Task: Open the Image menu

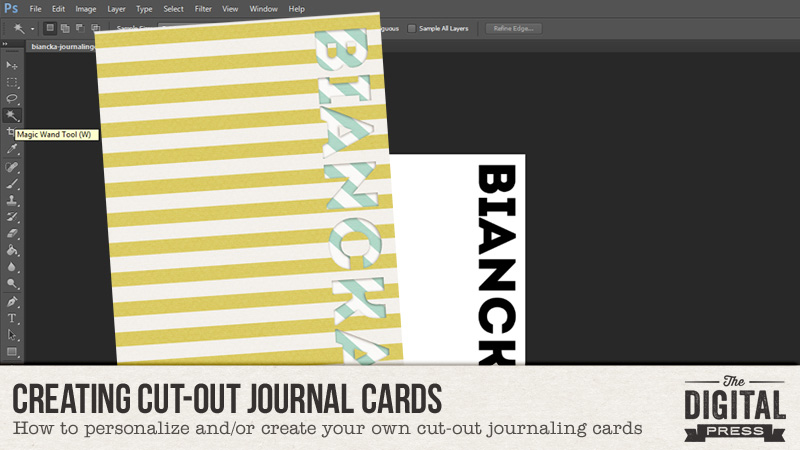Action: [x=86, y=9]
